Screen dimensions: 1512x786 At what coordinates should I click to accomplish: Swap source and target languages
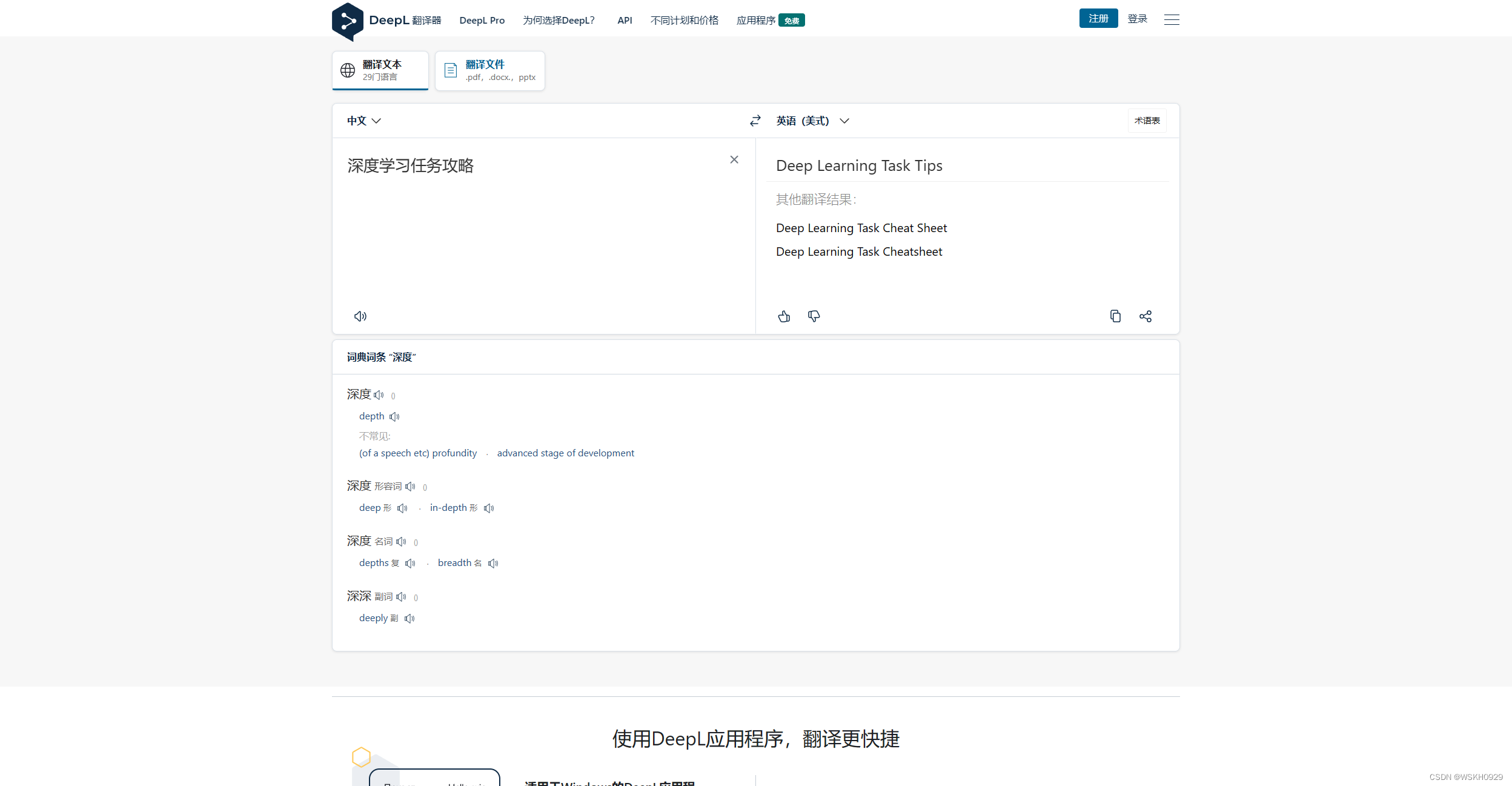pyautogui.click(x=755, y=121)
